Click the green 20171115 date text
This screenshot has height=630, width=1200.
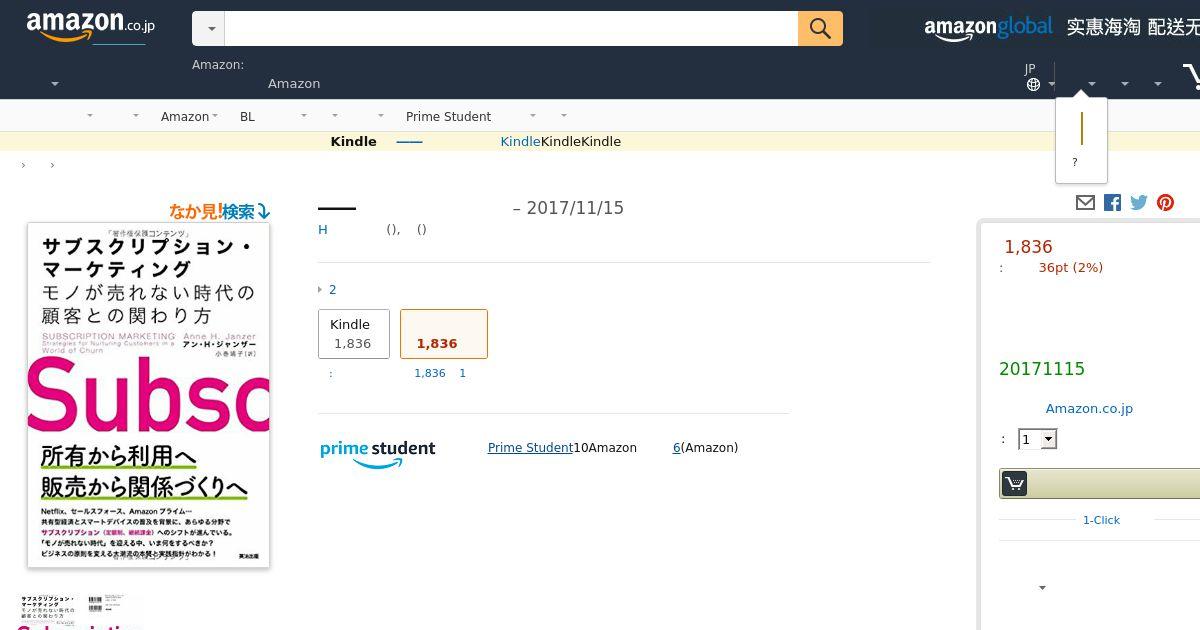coord(1042,369)
